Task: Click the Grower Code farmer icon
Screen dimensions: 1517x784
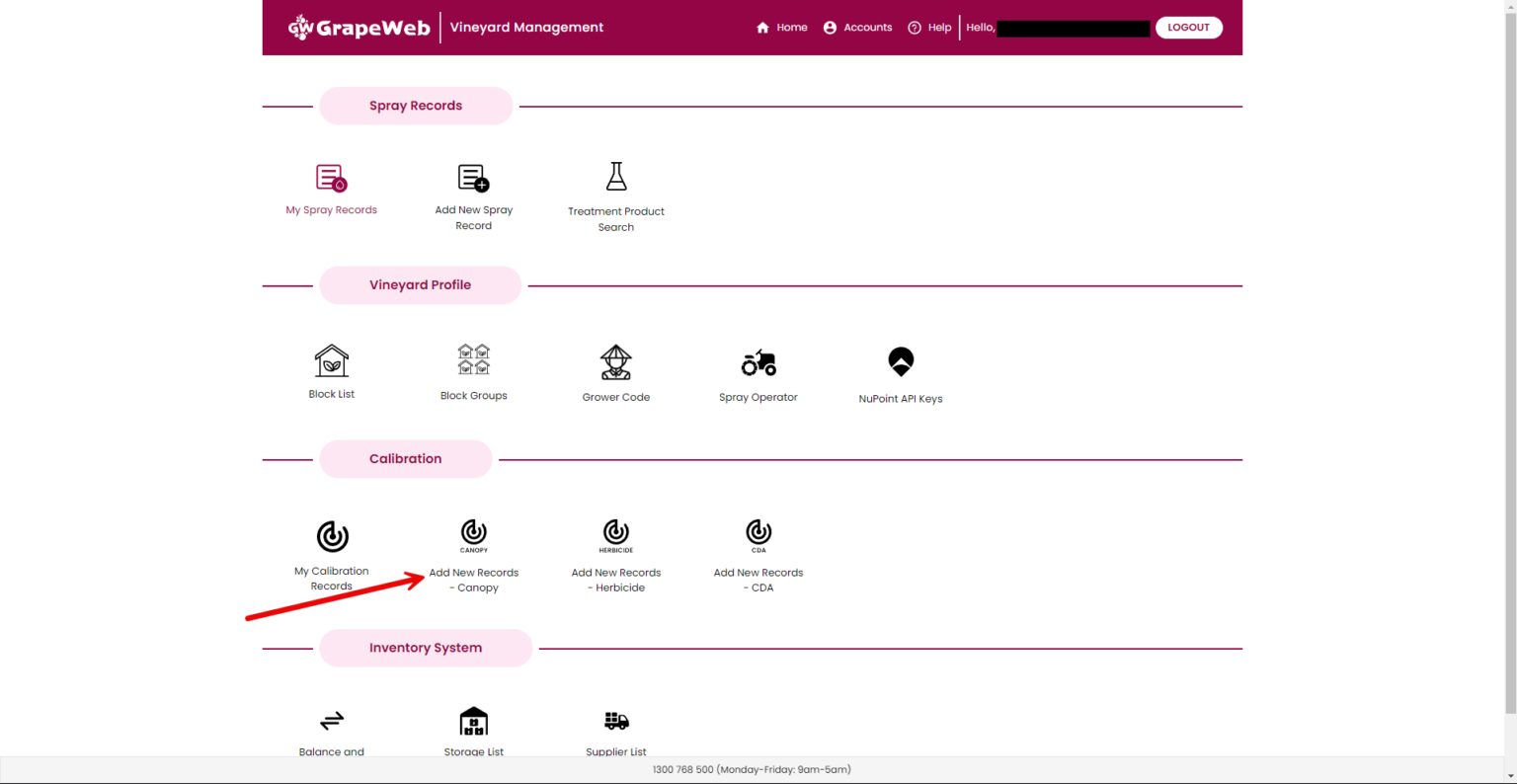Action: coord(616,362)
